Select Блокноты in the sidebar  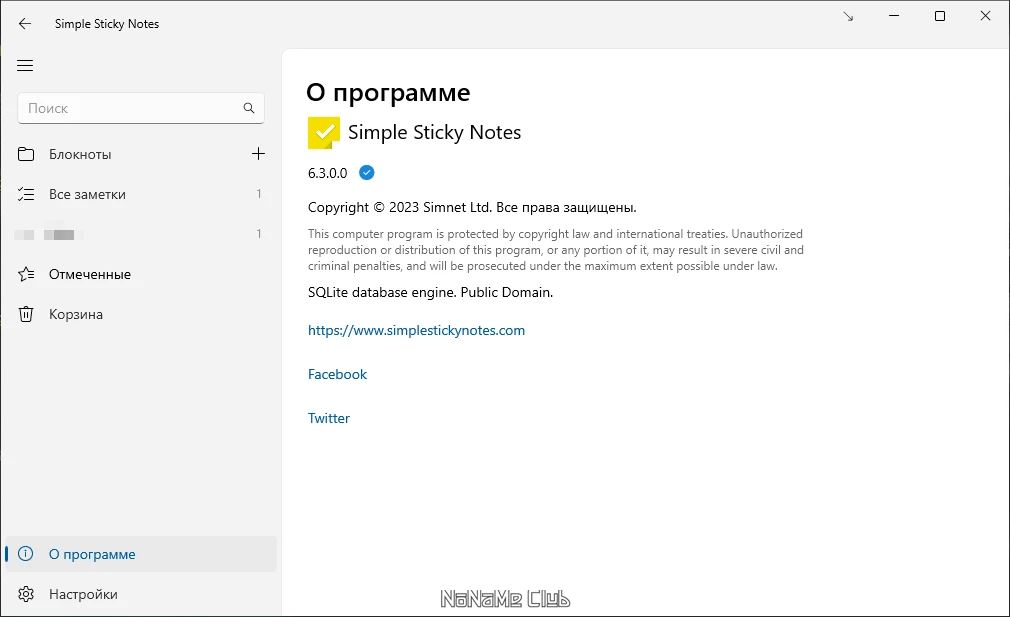click(80, 155)
